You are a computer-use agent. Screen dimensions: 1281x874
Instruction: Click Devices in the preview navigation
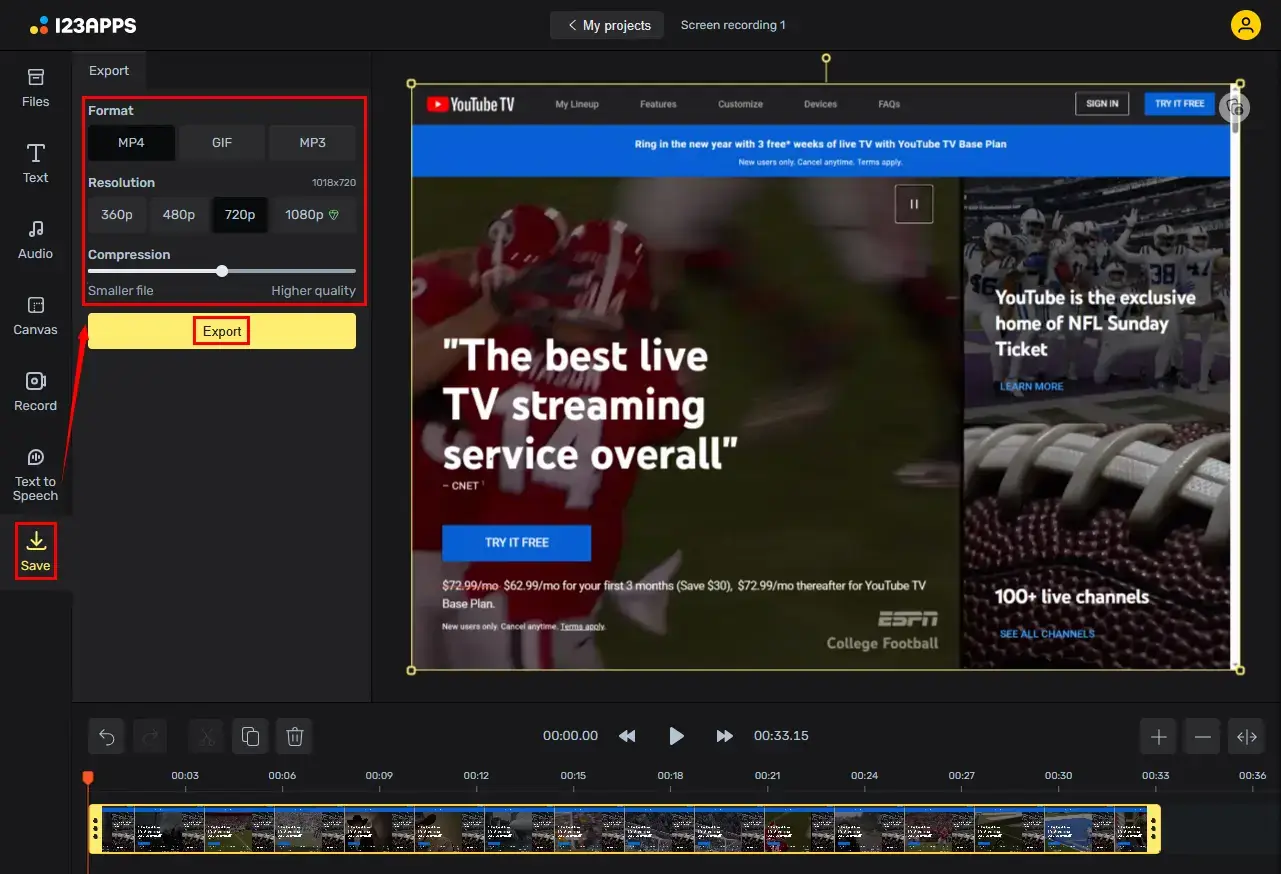tap(821, 104)
